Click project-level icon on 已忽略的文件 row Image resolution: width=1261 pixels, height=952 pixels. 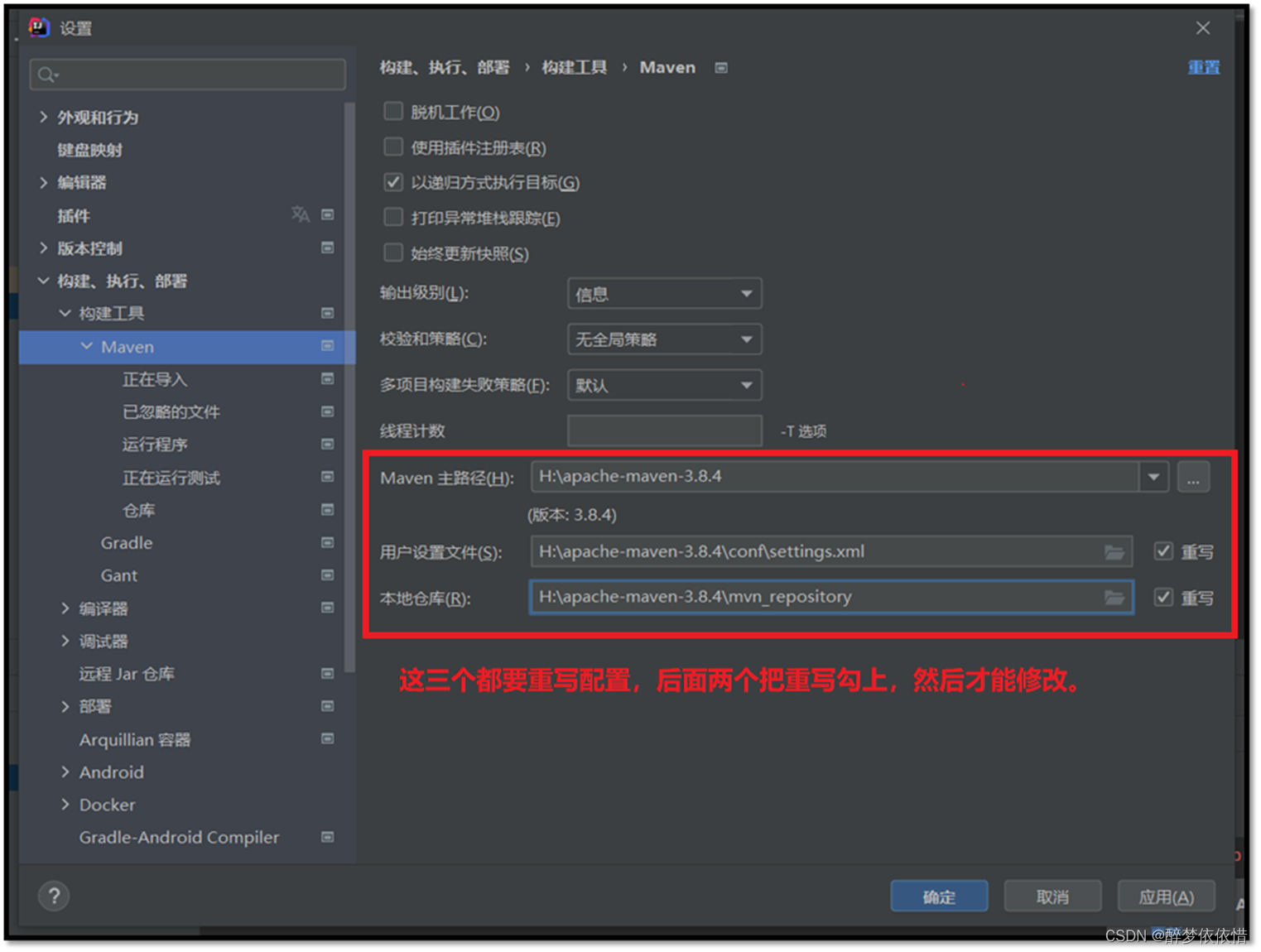pos(328,411)
